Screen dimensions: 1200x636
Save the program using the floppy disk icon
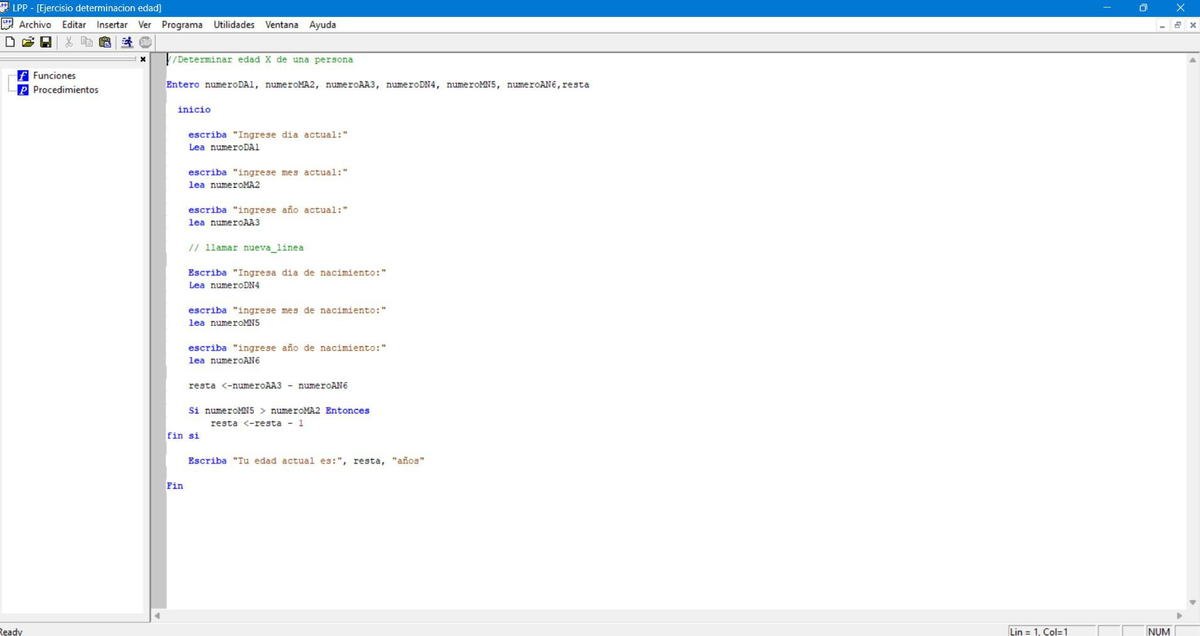(x=46, y=42)
